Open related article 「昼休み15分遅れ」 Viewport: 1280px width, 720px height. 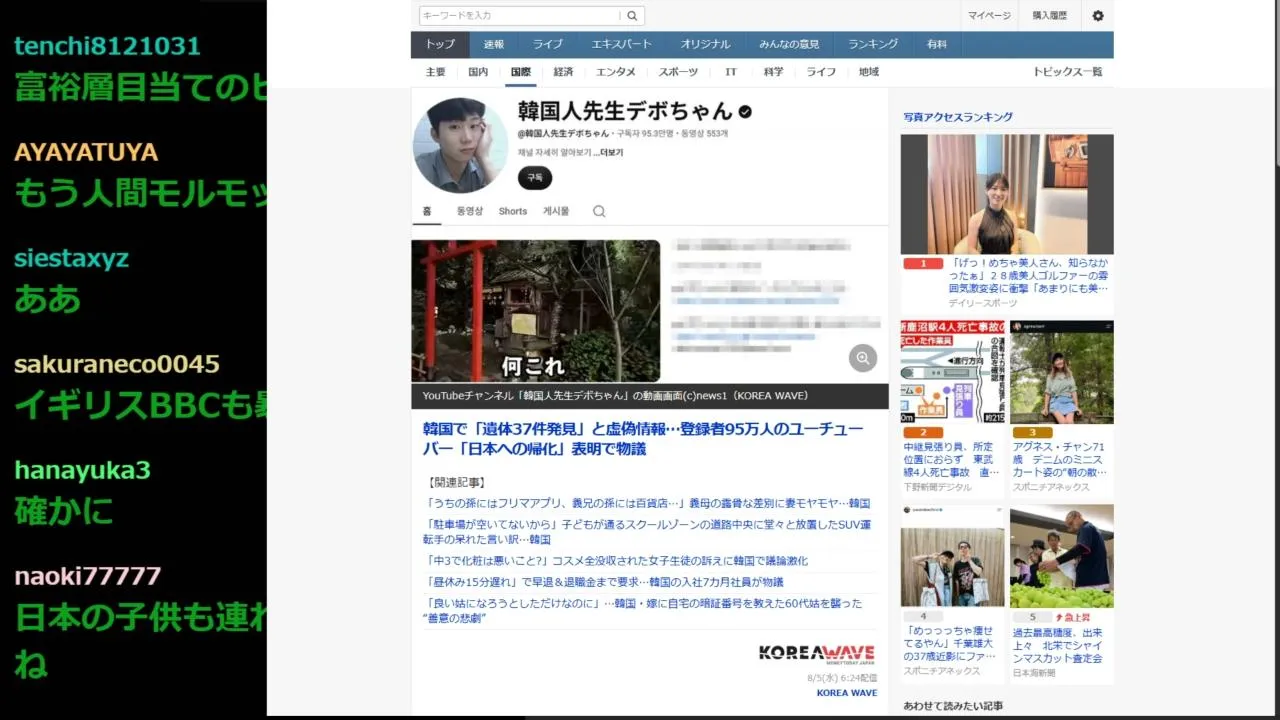pyautogui.click(x=605, y=581)
